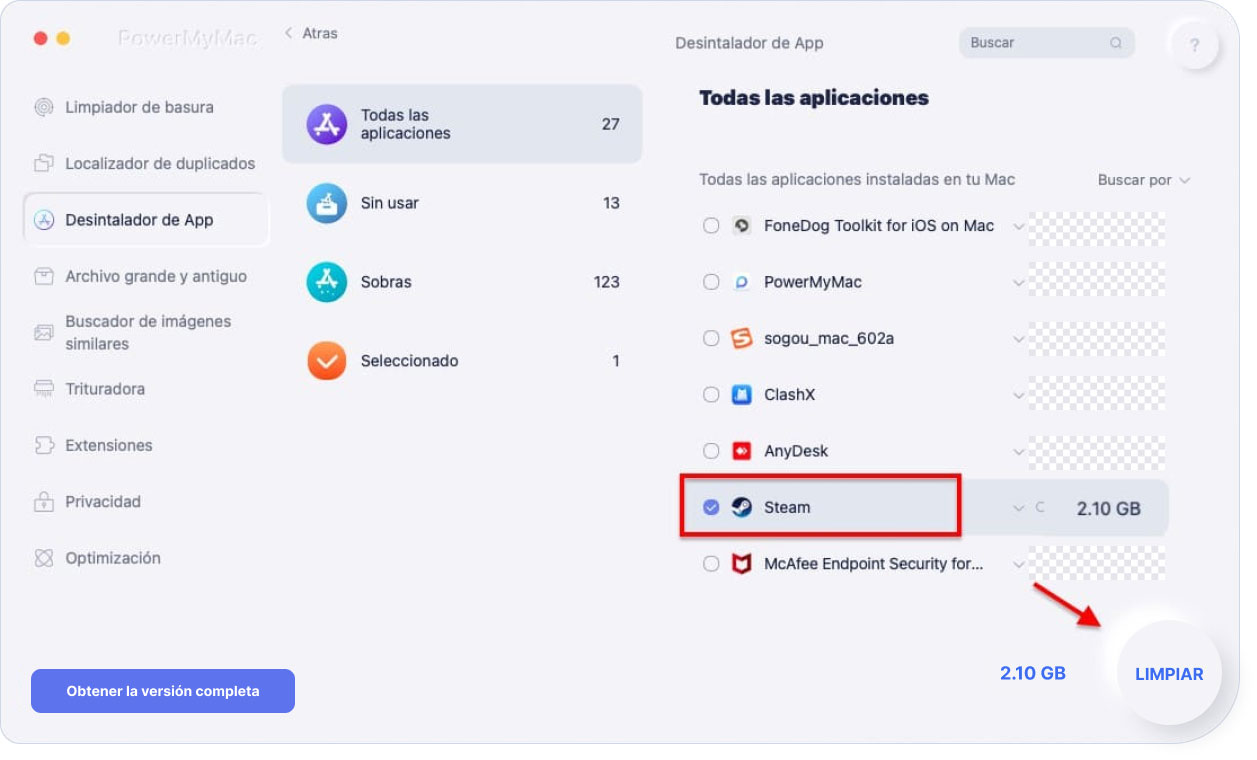
Task: Click the Buscar search field
Action: coord(1034,43)
